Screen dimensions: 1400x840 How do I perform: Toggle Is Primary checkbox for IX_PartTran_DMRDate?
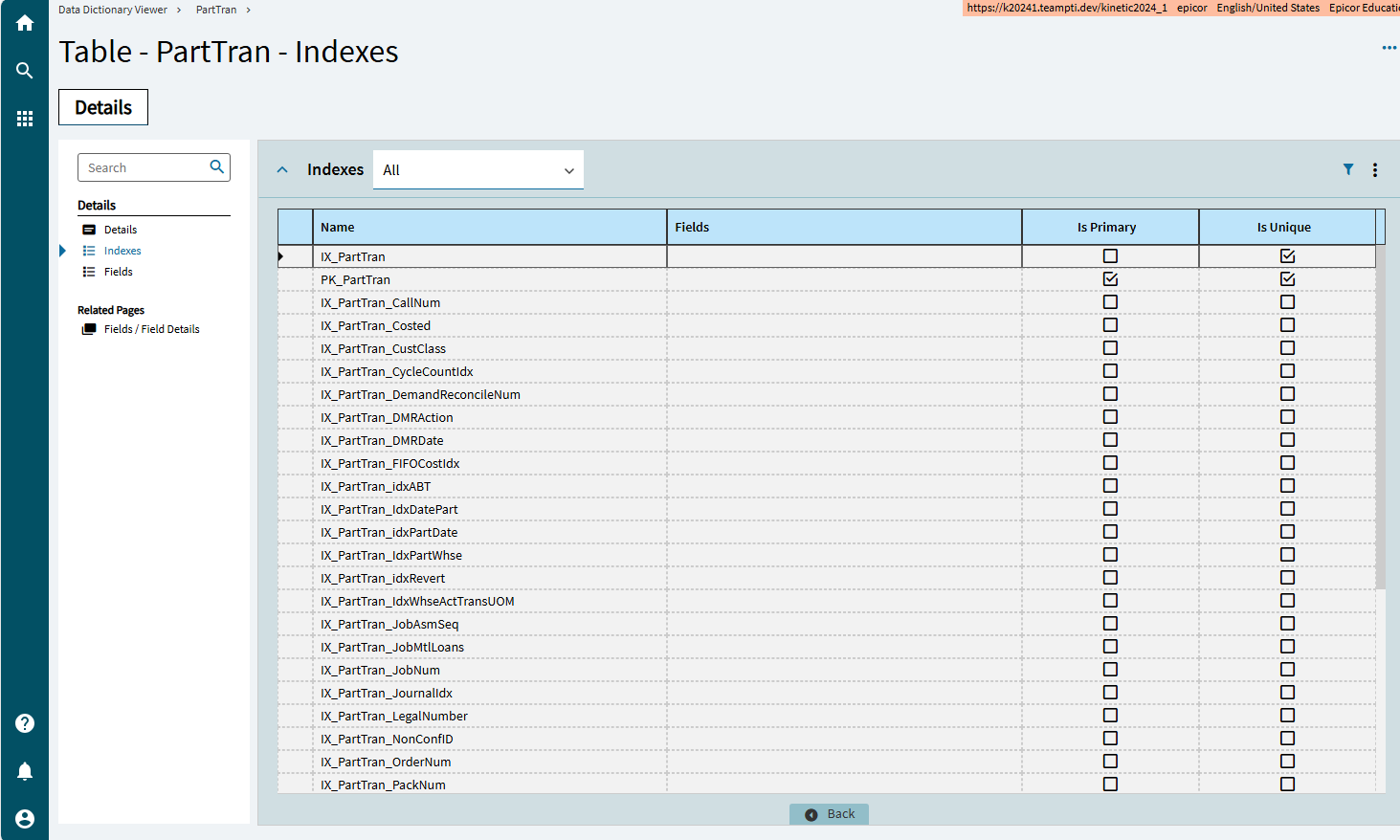[x=1110, y=440]
